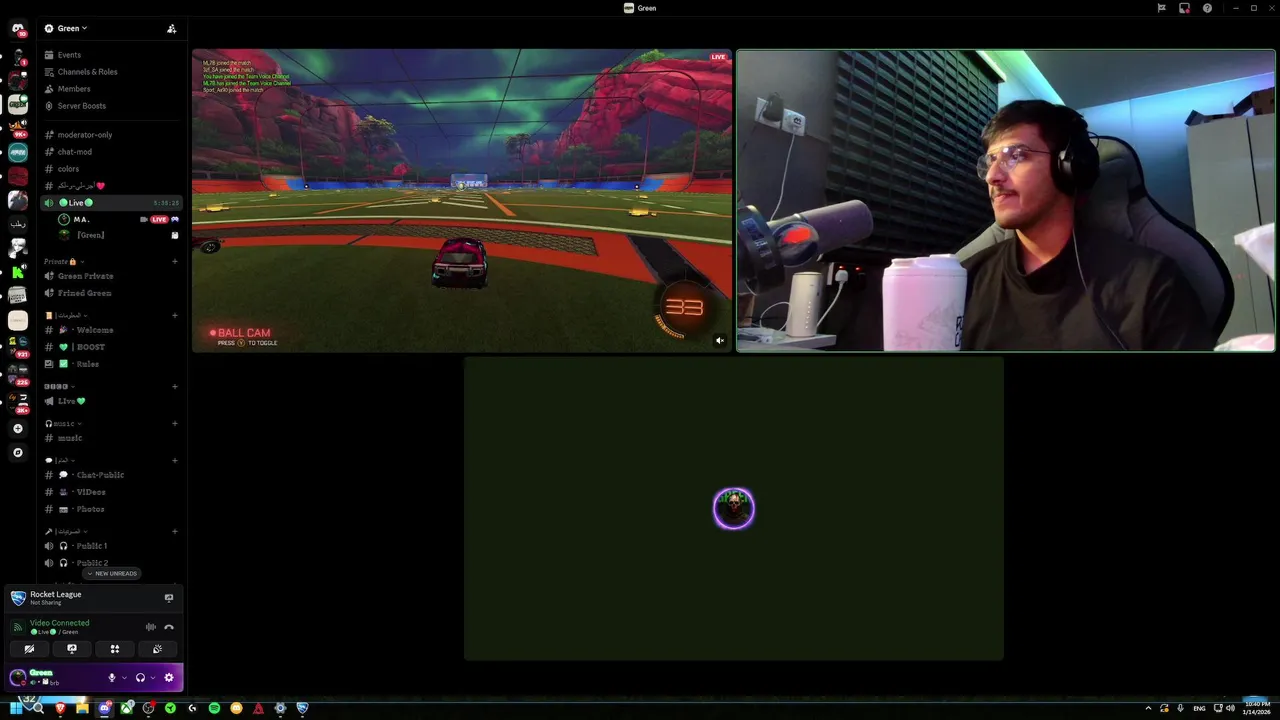Open the Events menu item
1280x720 pixels.
pos(110,55)
